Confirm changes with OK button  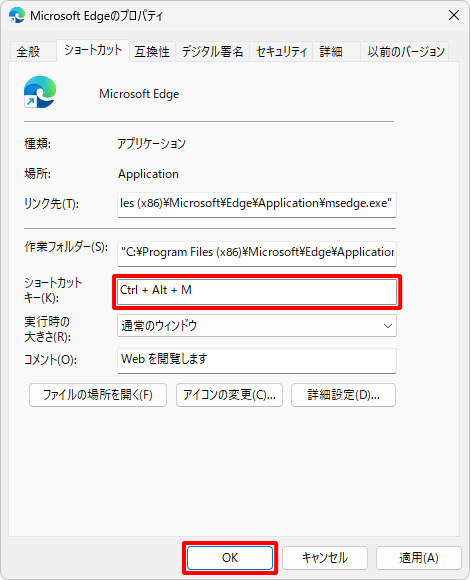coord(230,558)
